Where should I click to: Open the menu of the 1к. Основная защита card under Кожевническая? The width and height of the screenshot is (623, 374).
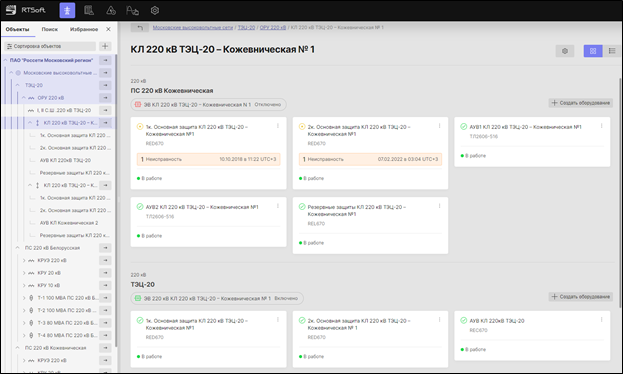pyautogui.click(x=278, y=126)
